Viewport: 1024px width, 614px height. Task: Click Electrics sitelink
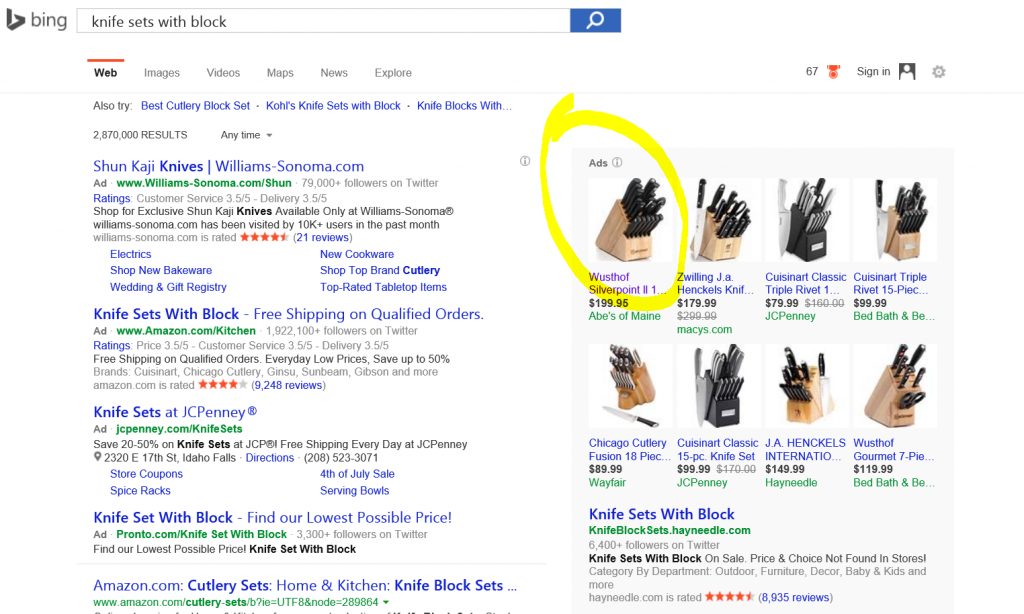point(131,254)
